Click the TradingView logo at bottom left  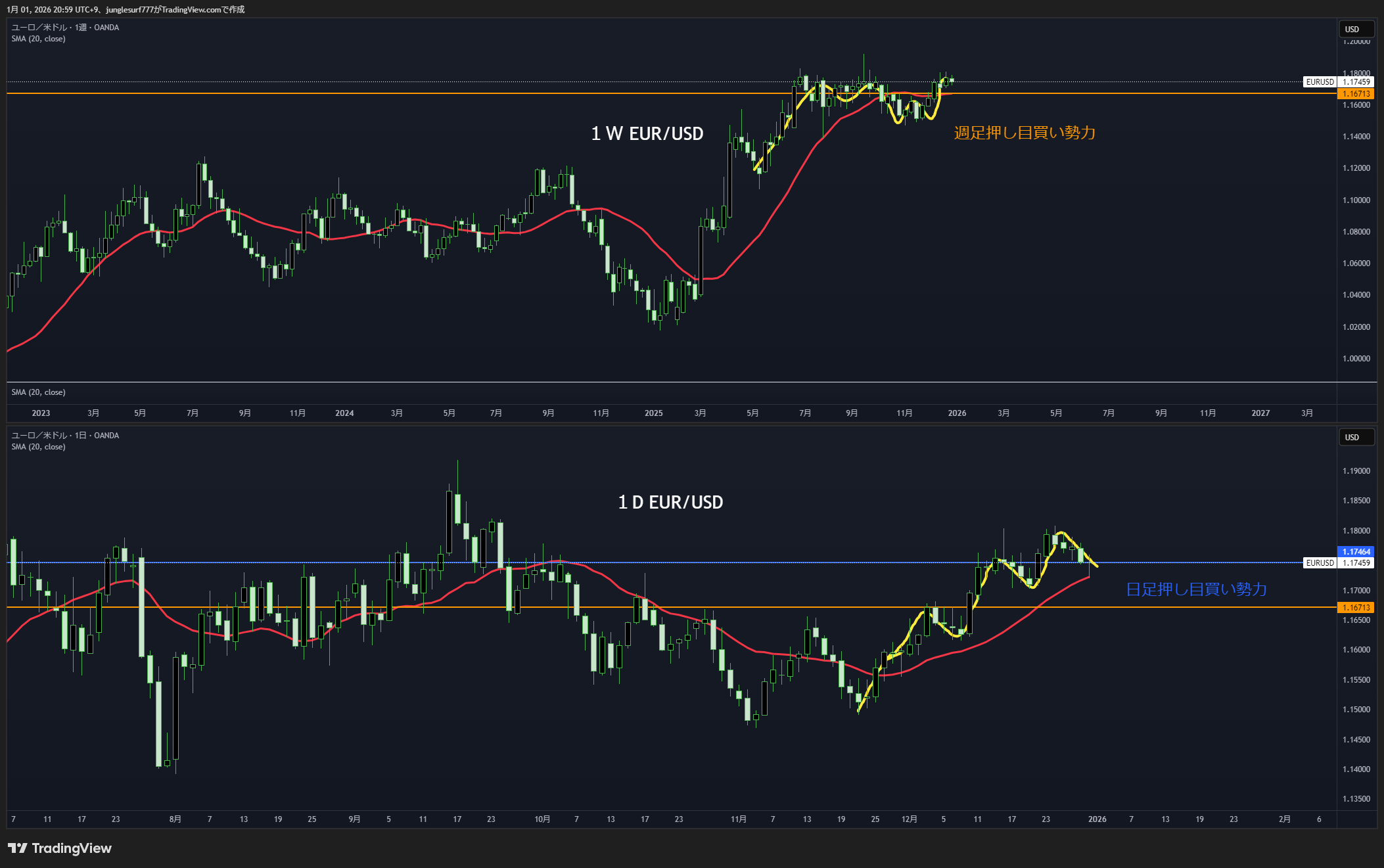[x=60, y=848]
